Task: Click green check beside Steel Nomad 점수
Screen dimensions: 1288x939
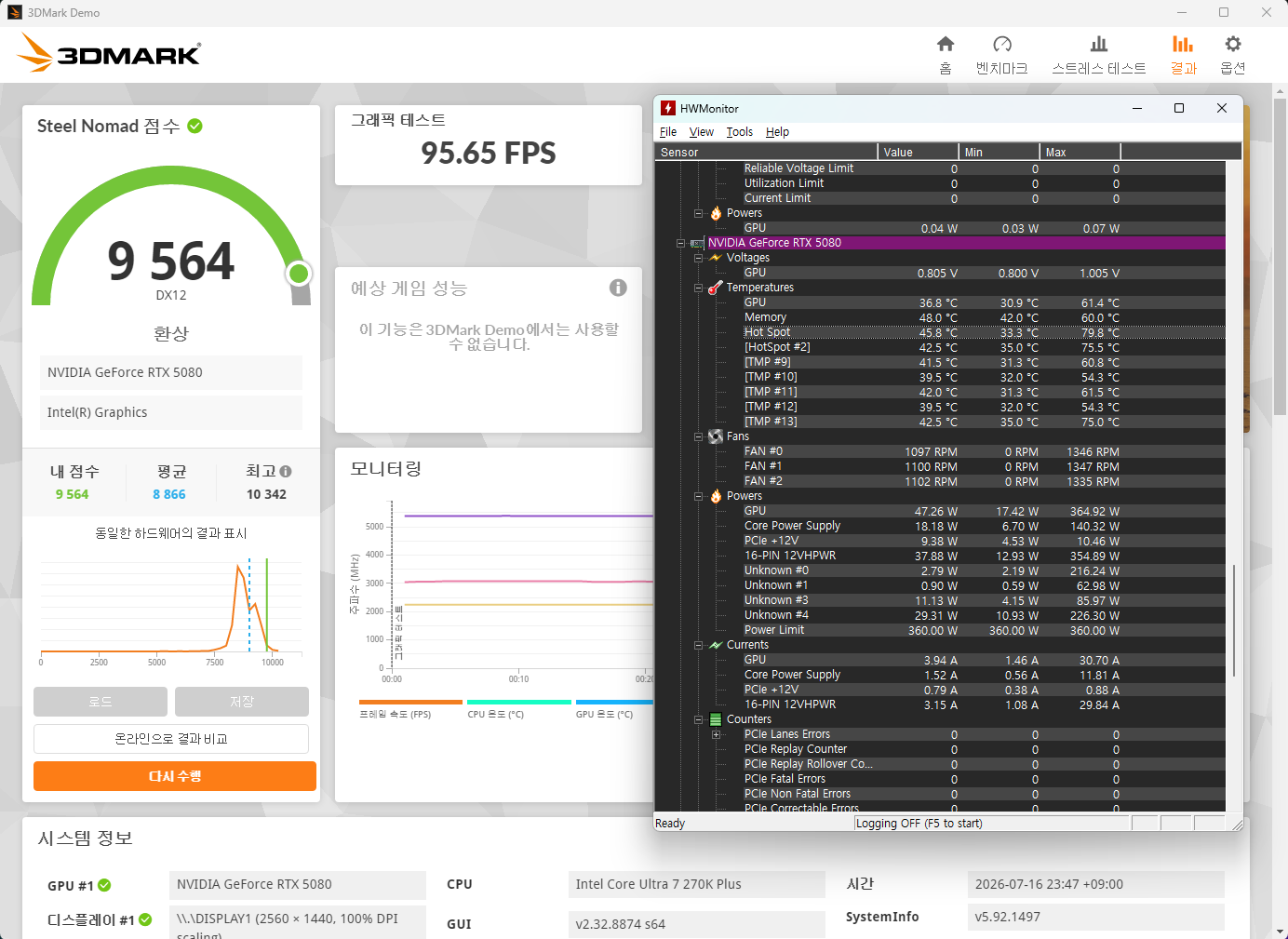Action: click(195, 126)
